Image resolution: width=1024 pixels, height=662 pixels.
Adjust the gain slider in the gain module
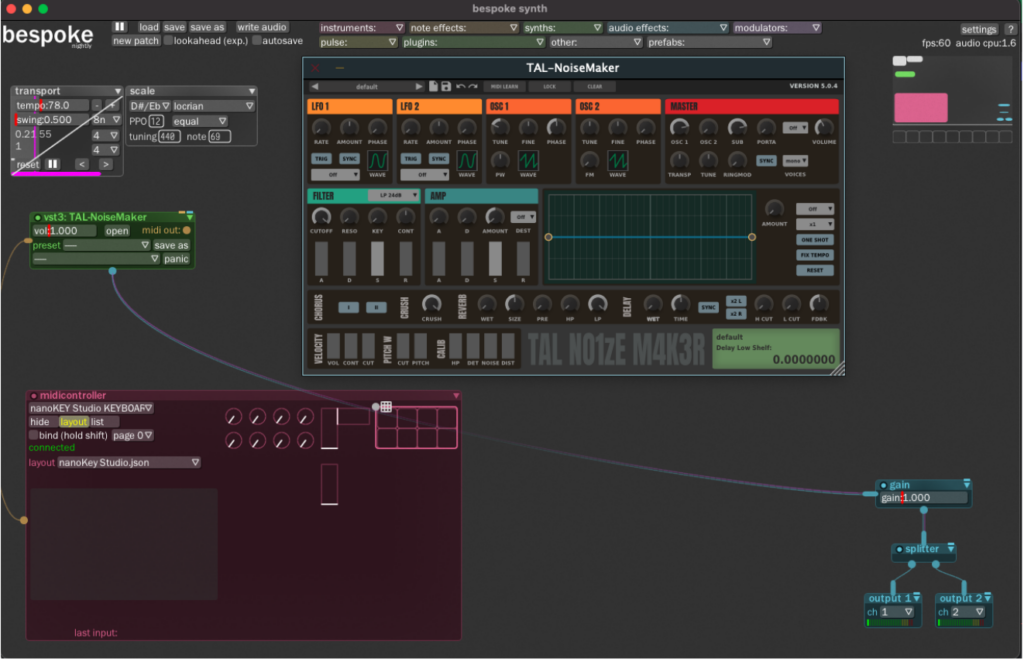pyautogui.click(x=925, y=498)
